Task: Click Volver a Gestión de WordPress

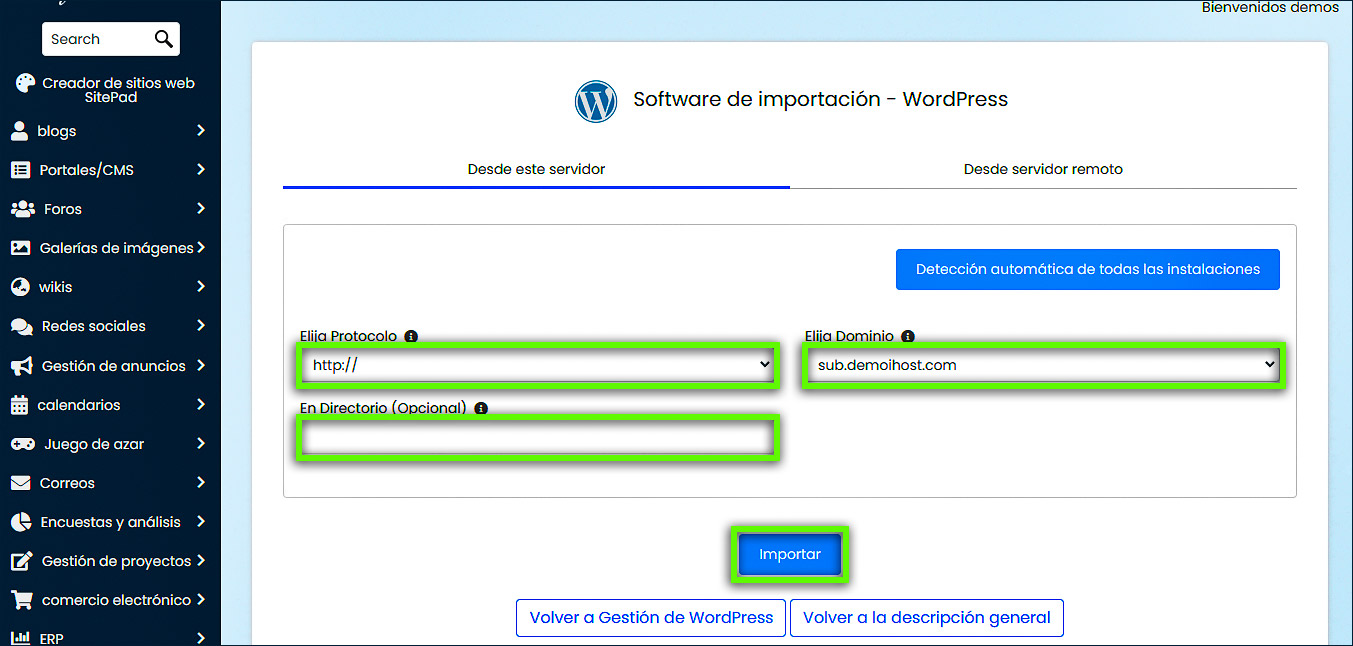Action: [x=650, y=617]
